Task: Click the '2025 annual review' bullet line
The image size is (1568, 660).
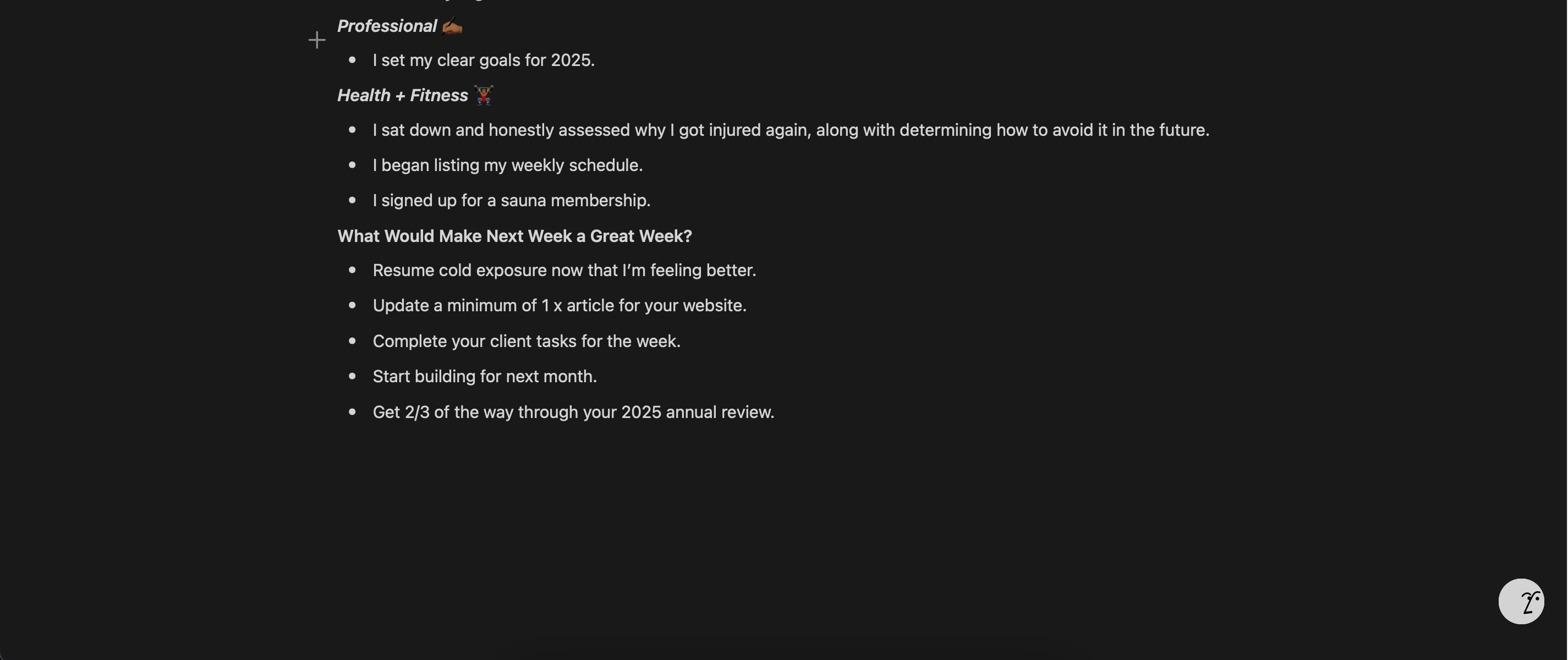Action: point(573,413)
